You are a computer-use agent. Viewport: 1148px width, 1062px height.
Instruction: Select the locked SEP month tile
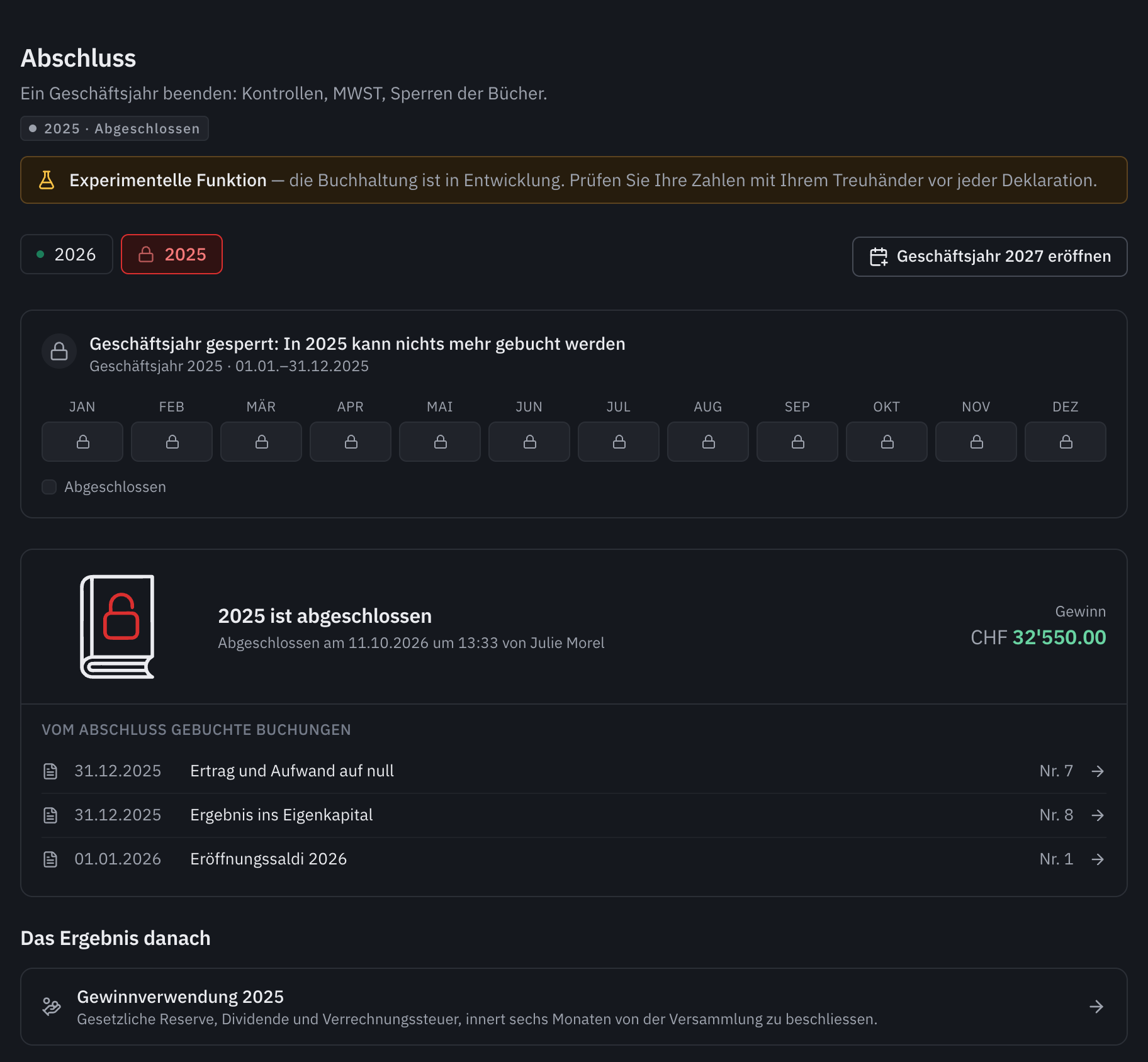pos(797,442)
